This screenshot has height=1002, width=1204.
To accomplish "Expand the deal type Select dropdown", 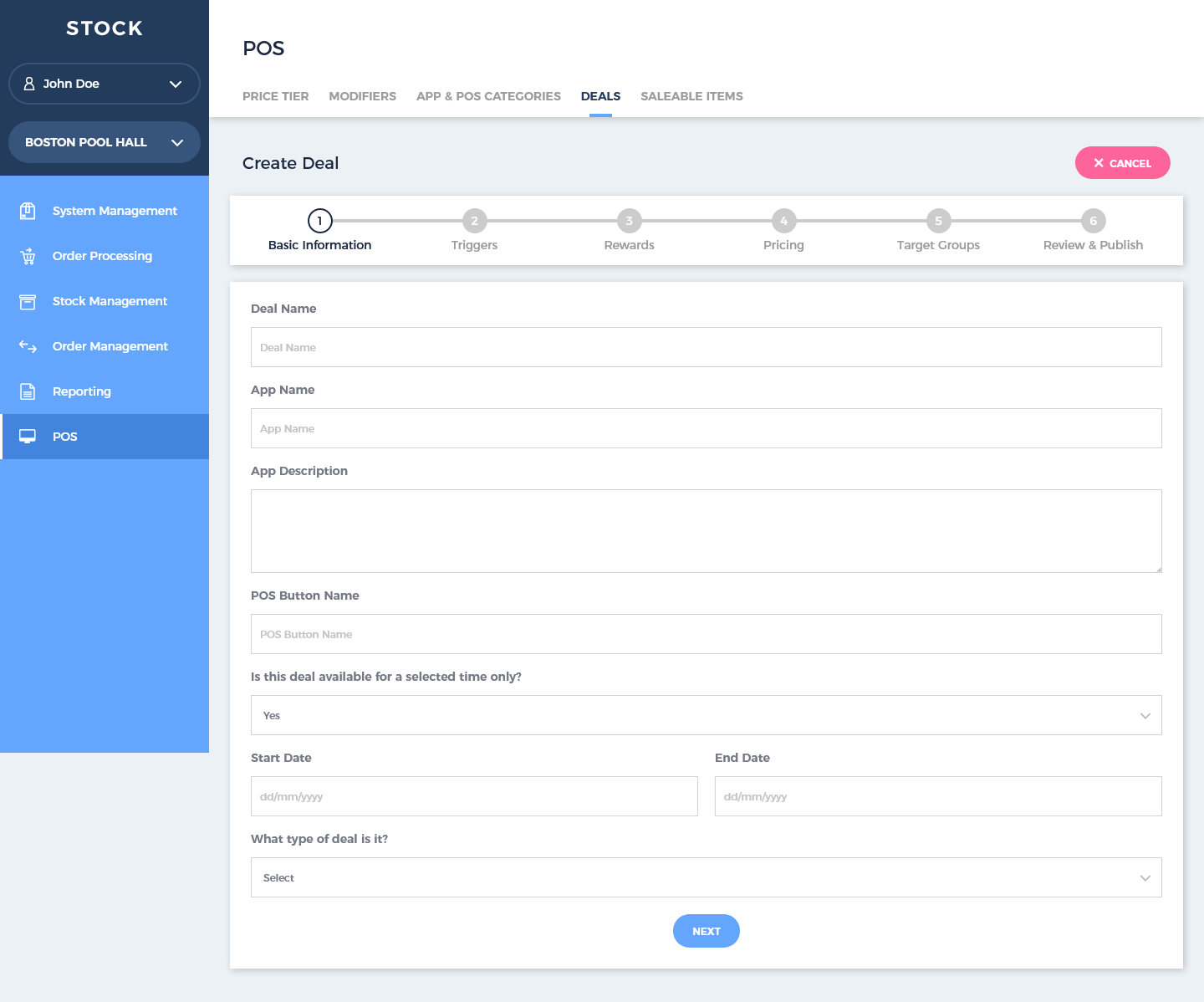I will (x=706, y=877).
